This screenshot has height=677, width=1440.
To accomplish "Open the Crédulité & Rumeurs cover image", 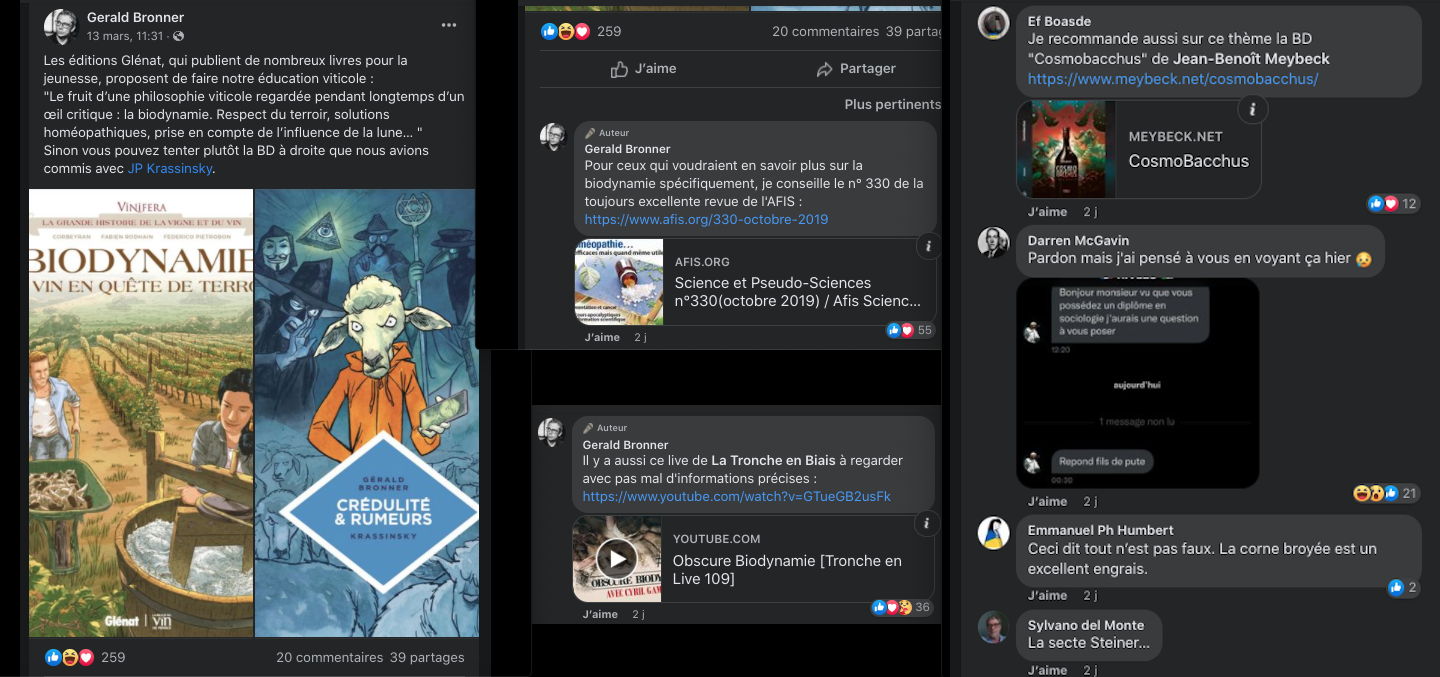I will pyautogui.click(x=367, y=412).
